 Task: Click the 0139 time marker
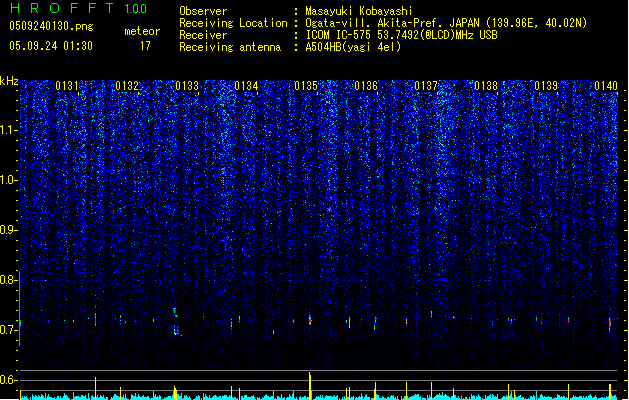click(x=546, y=86)
